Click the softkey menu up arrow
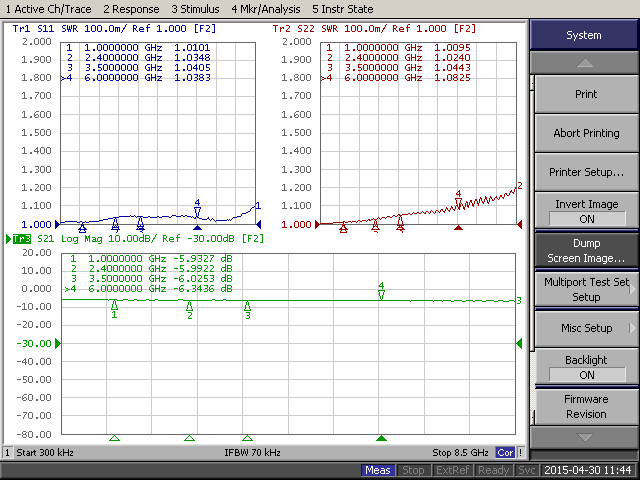640x480 pixels. tap(584, 62)
